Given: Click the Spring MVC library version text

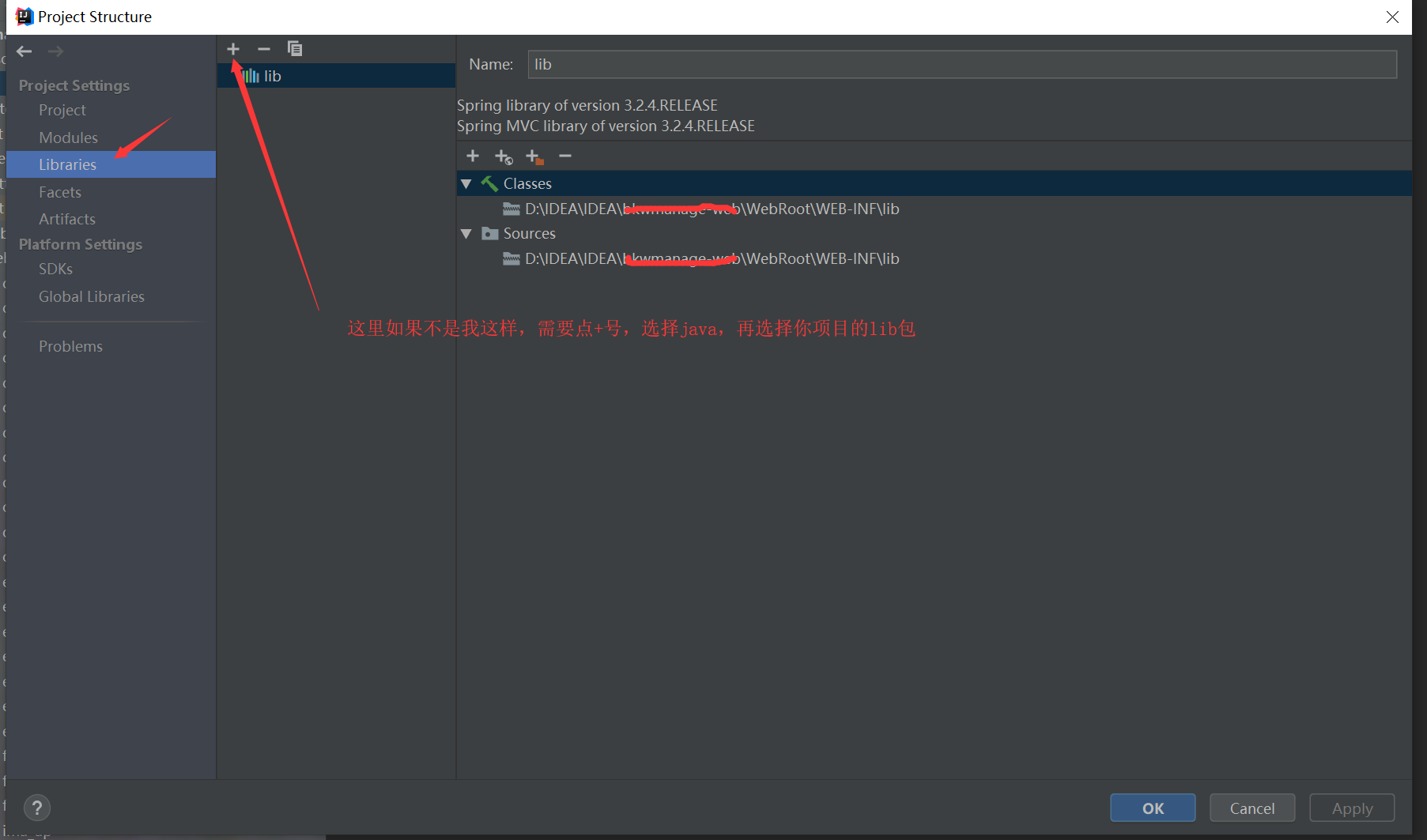Looking at the screenshot, I should point(606,126).
